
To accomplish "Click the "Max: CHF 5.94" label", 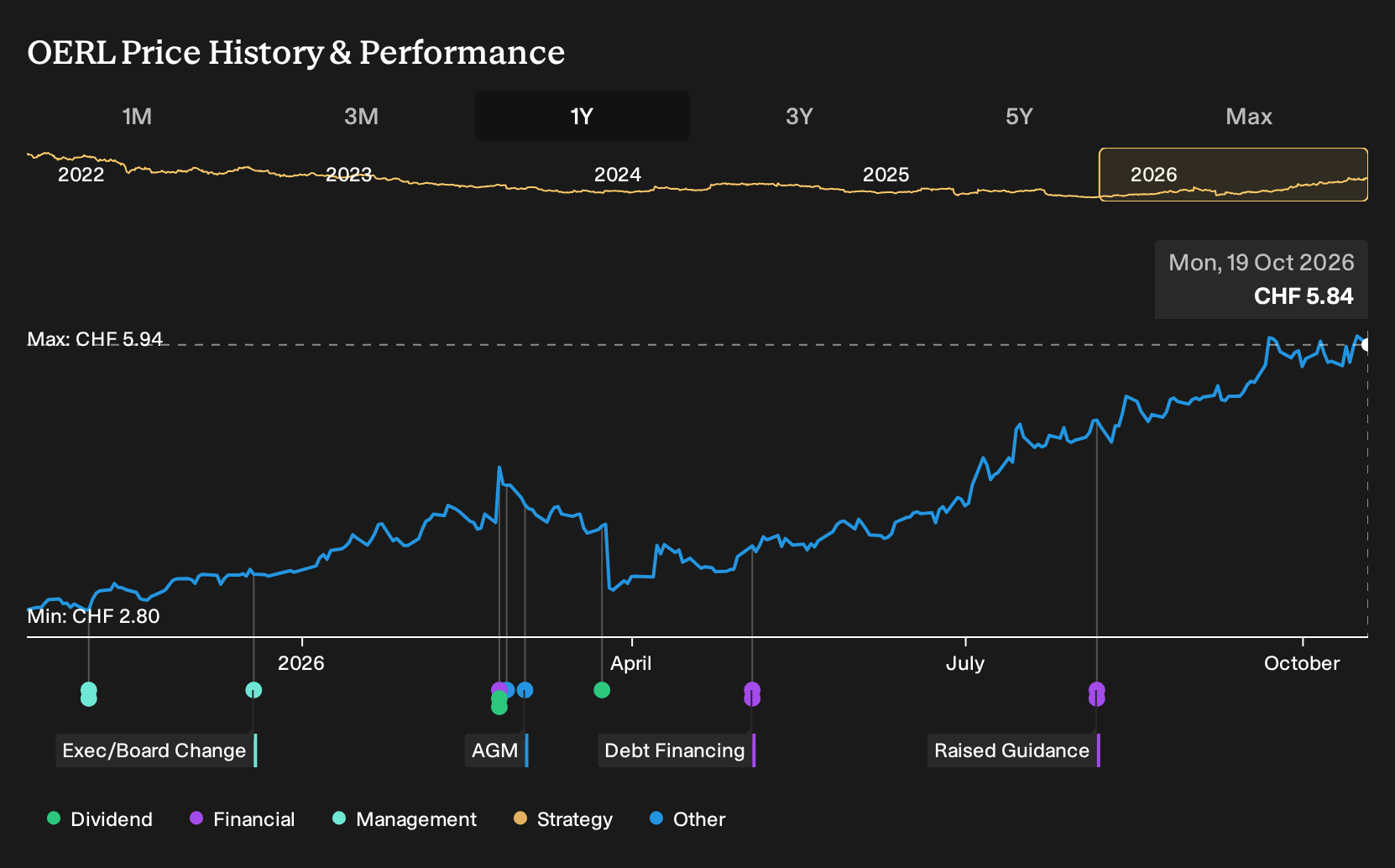I will point(95,339).
